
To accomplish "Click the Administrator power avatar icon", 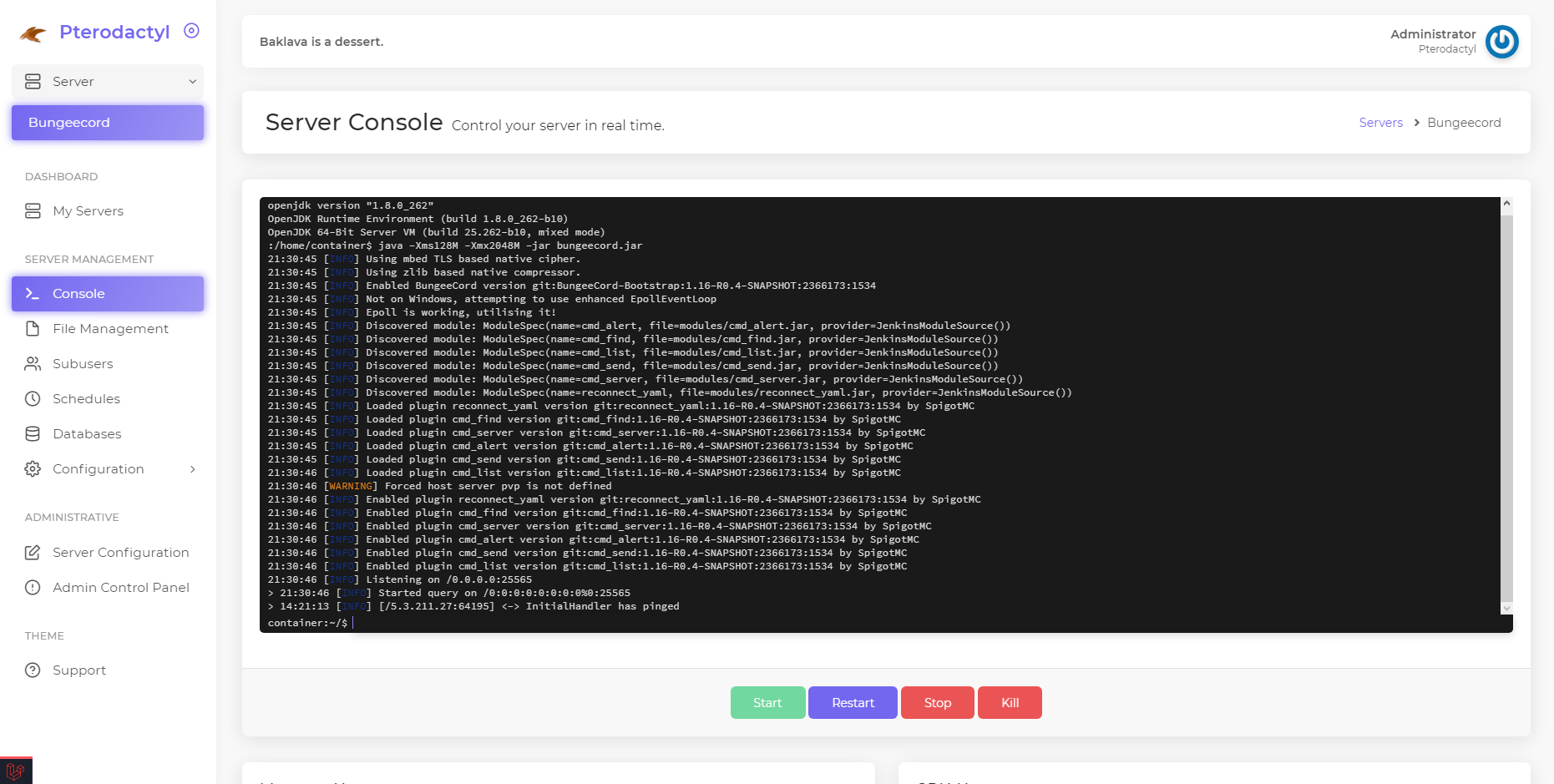I will (1501, 42).
